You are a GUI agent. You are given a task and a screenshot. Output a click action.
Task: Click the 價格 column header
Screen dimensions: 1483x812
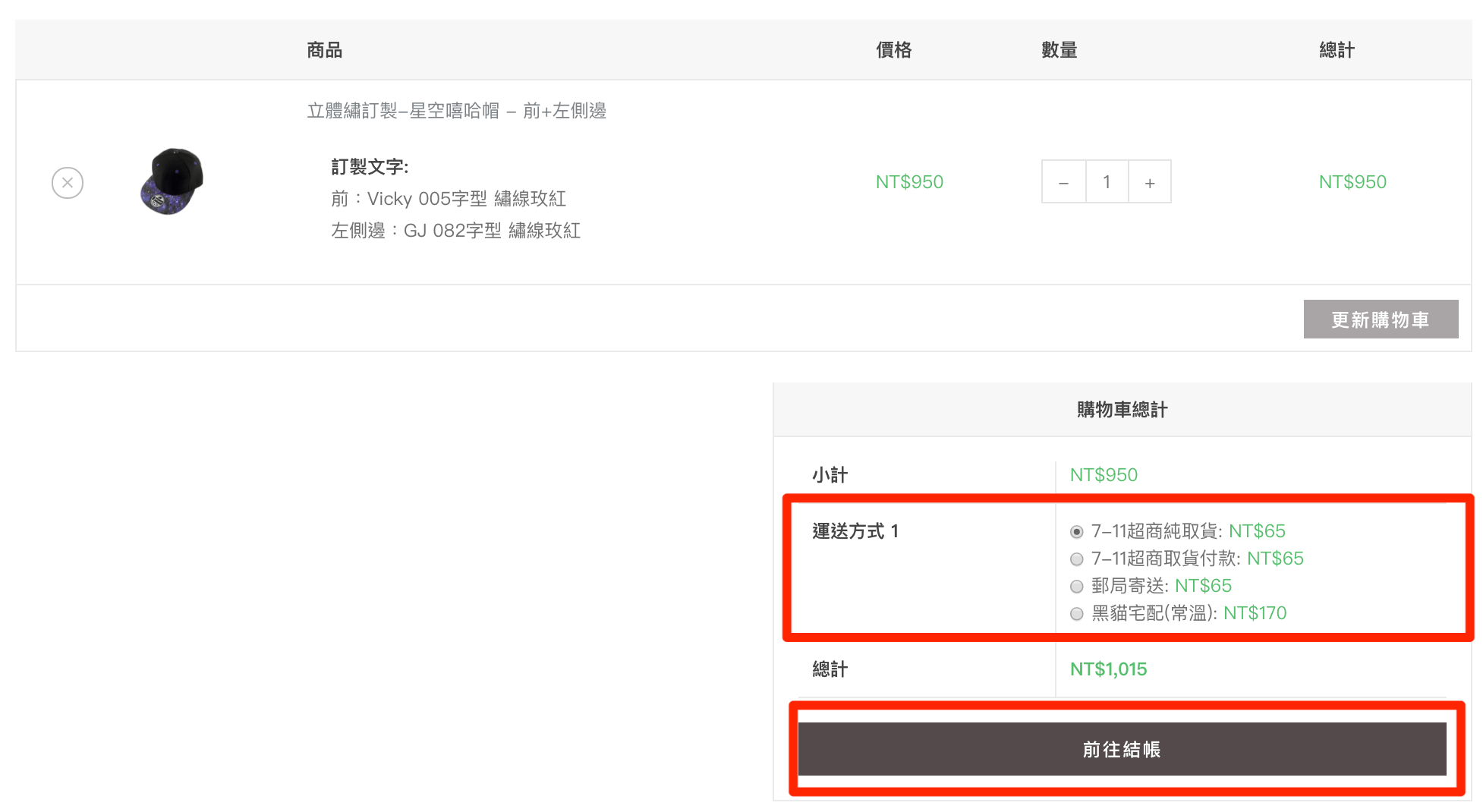893,50
